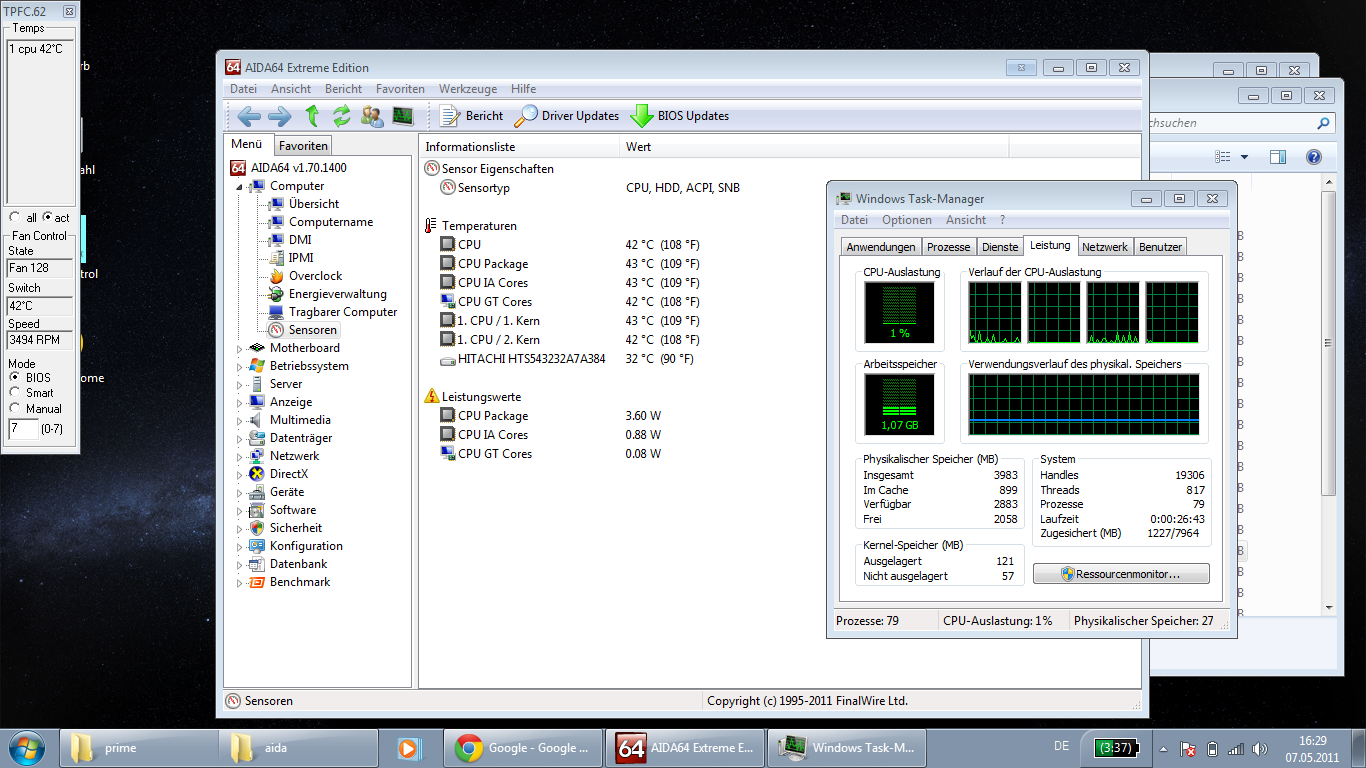Expand the Datenträger tree node
This screenshot has width=1366, height=768.
tap(240, 438)
